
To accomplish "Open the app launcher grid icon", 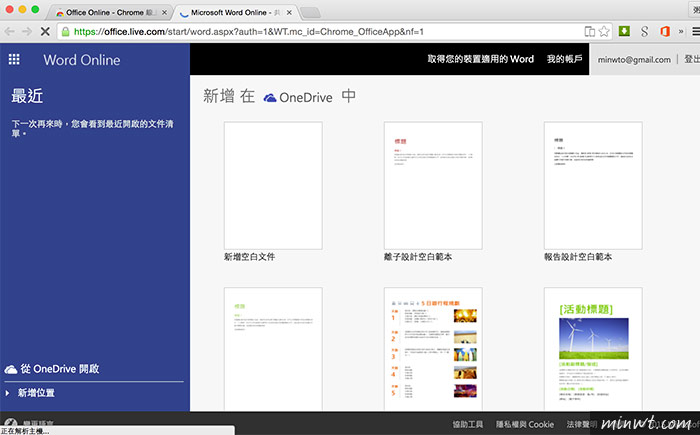I will [x=14, y=59].
